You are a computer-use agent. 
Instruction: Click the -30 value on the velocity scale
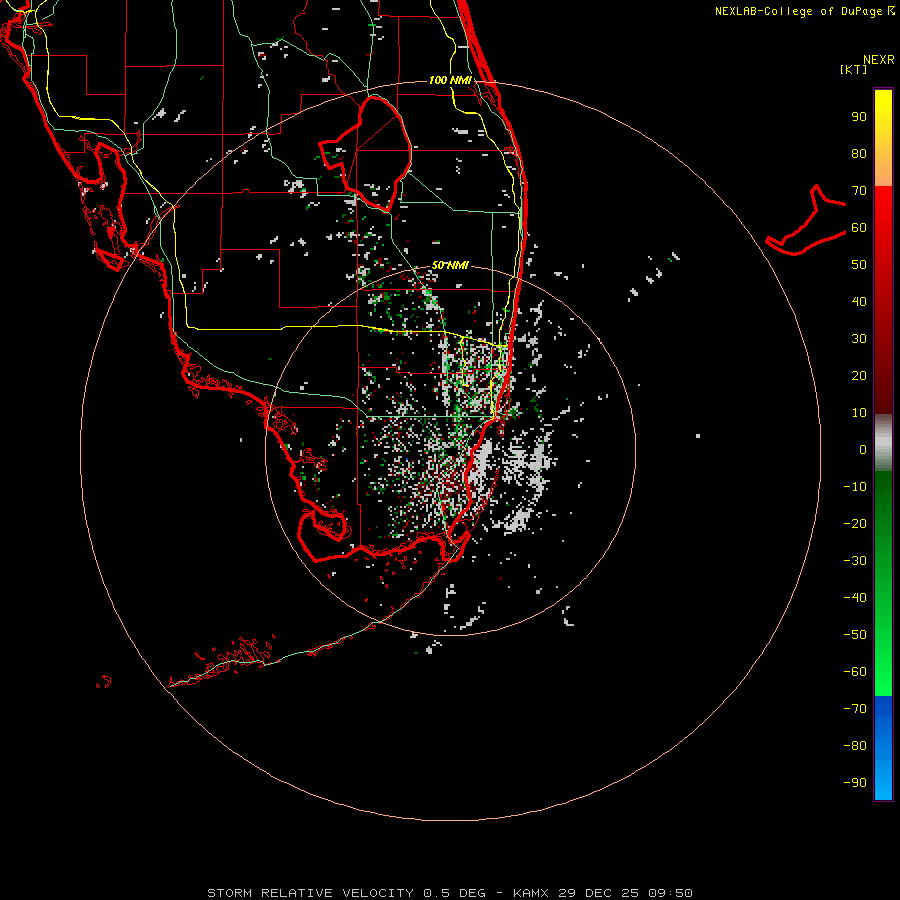pyautogui.click(x=855, y=561)
